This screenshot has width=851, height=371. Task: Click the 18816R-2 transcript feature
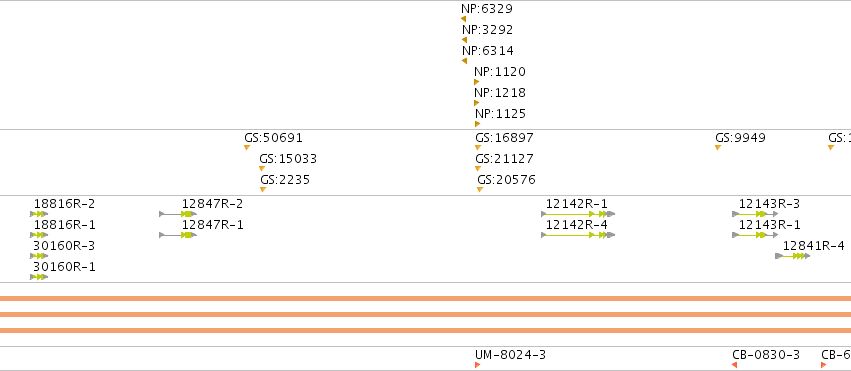point(39,214)
